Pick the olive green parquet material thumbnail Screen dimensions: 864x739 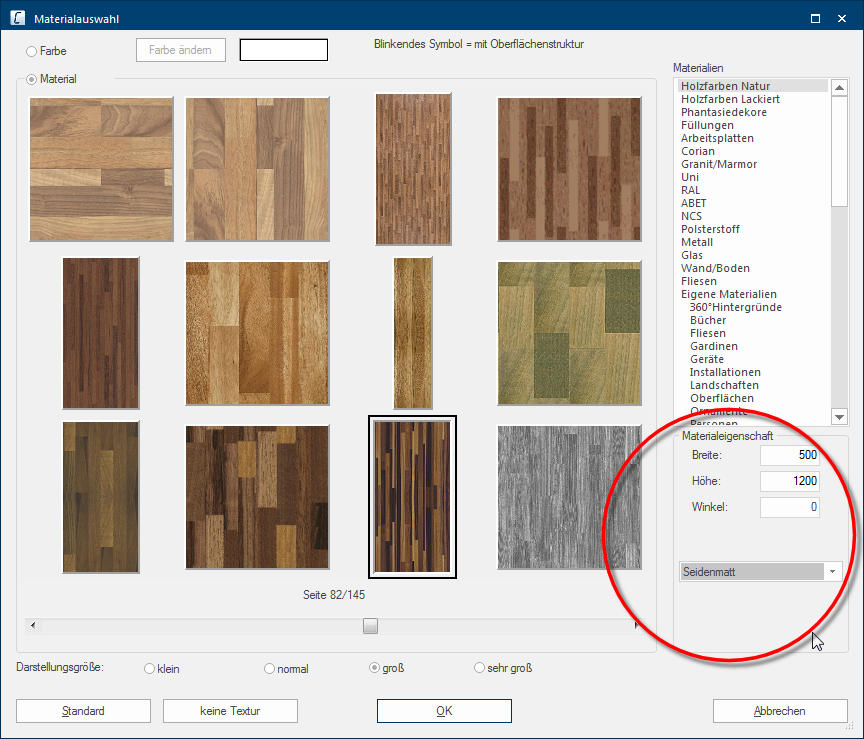pos(568,334)
